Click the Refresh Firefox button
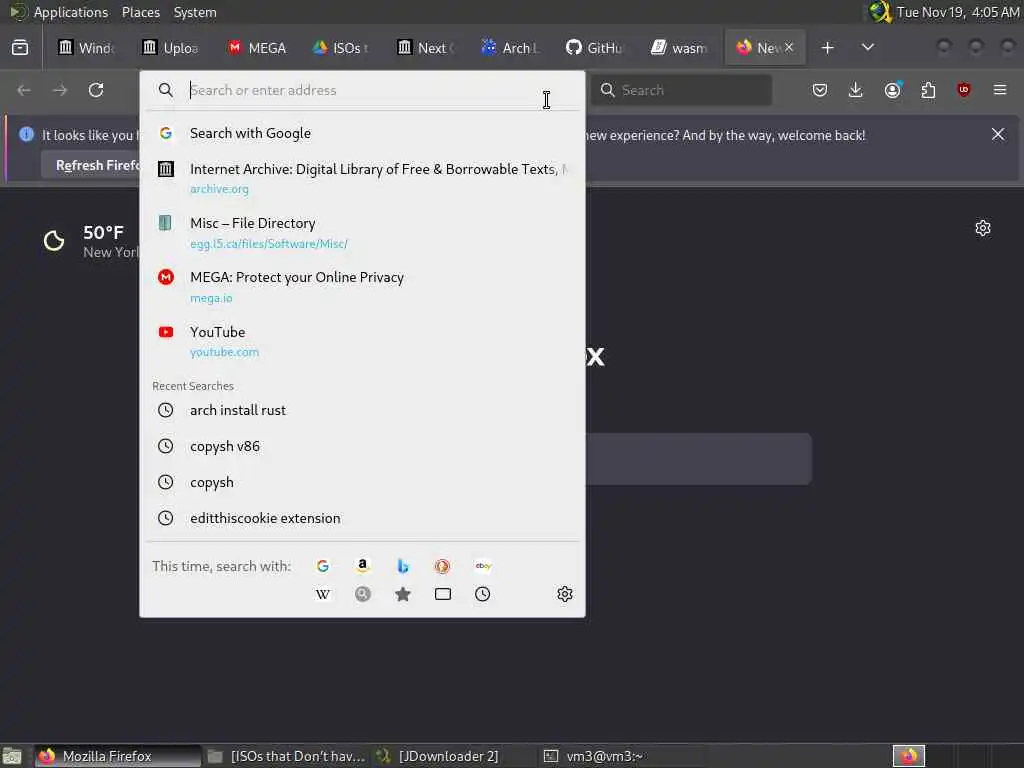1024x768 pixels. coord(91,165)
